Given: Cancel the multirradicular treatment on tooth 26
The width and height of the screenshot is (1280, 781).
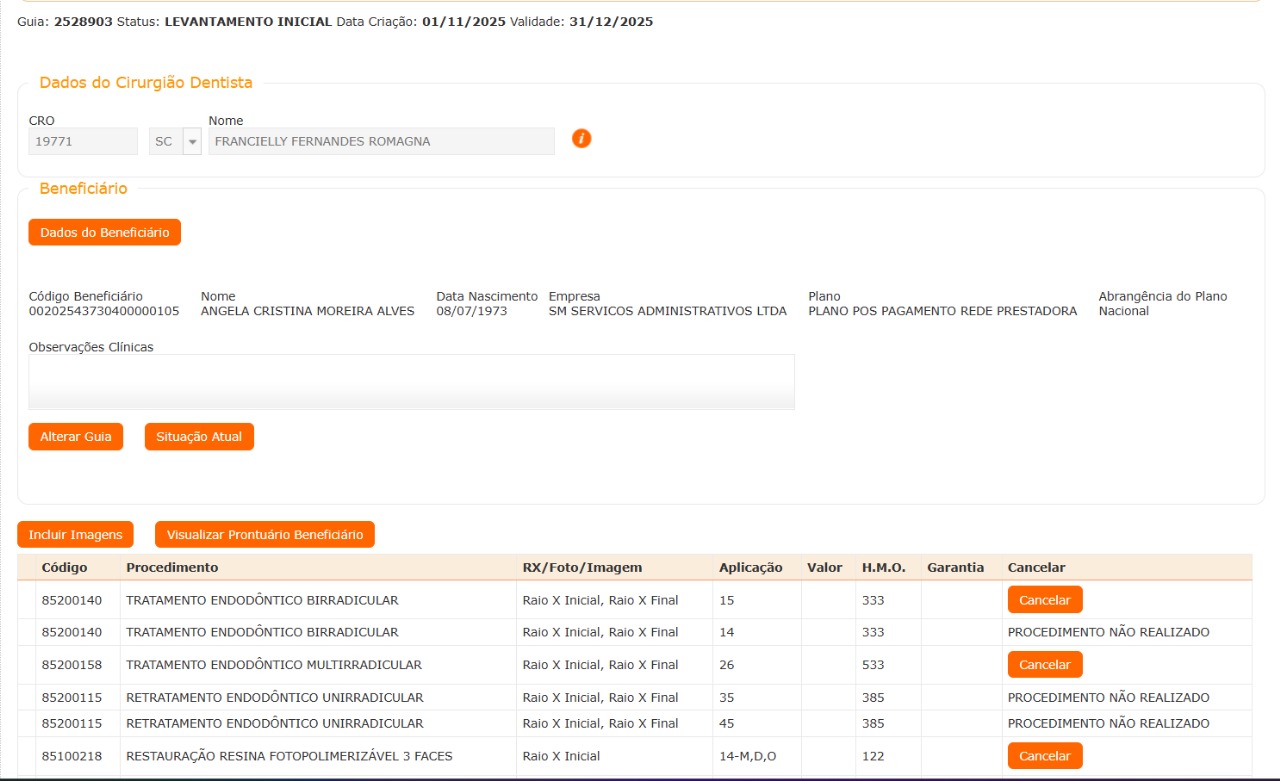Looking at the screenshot, I should [1044, 665].
